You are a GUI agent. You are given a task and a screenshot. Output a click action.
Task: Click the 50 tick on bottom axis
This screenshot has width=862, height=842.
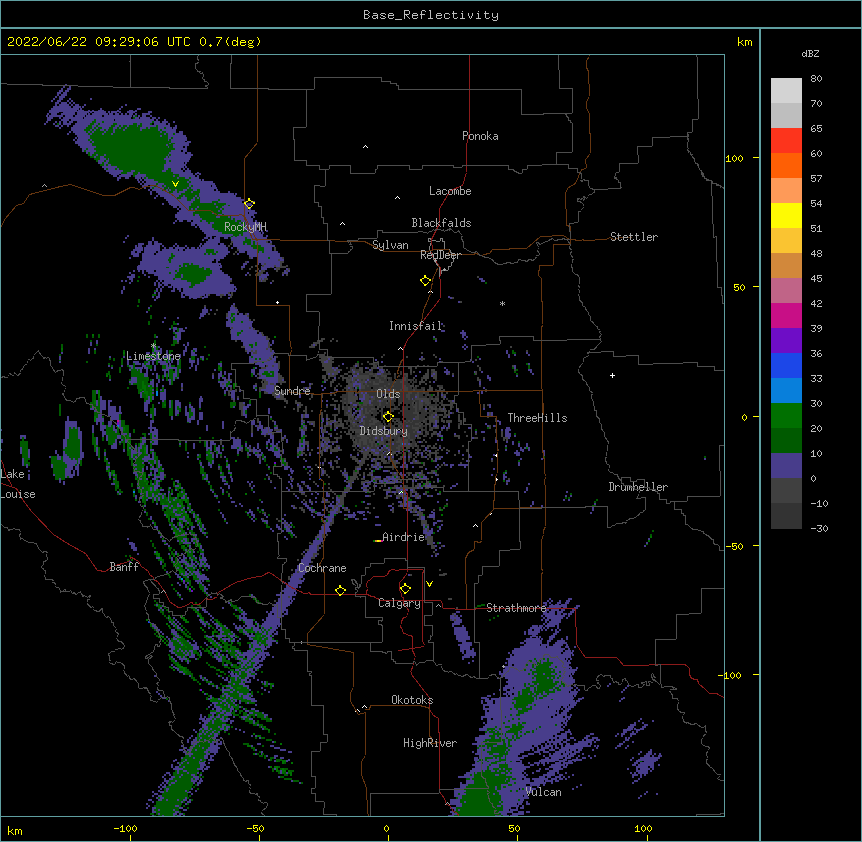(514, 829)
